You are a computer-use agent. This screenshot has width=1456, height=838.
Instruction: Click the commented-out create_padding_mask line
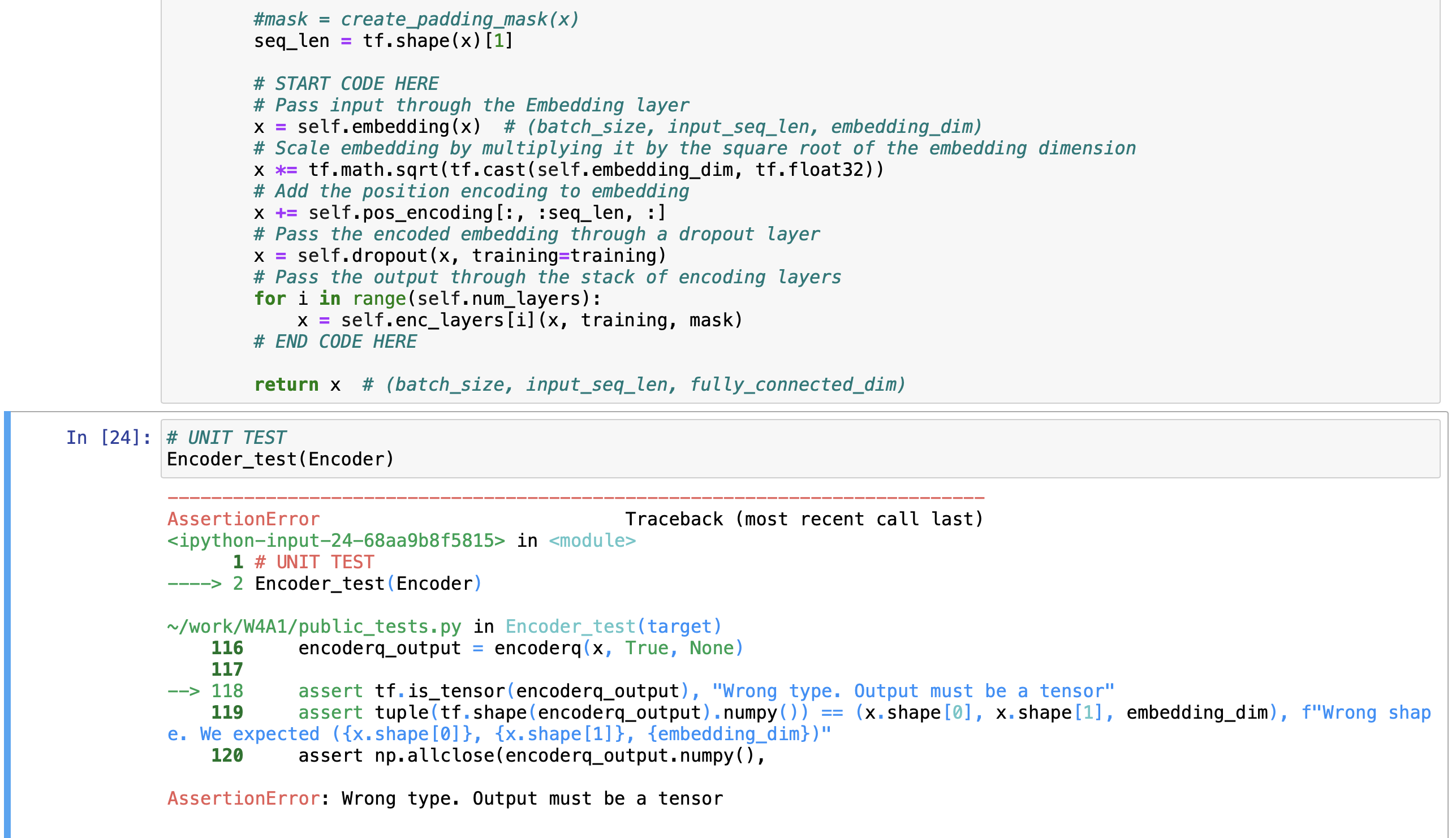pos(416,20)
